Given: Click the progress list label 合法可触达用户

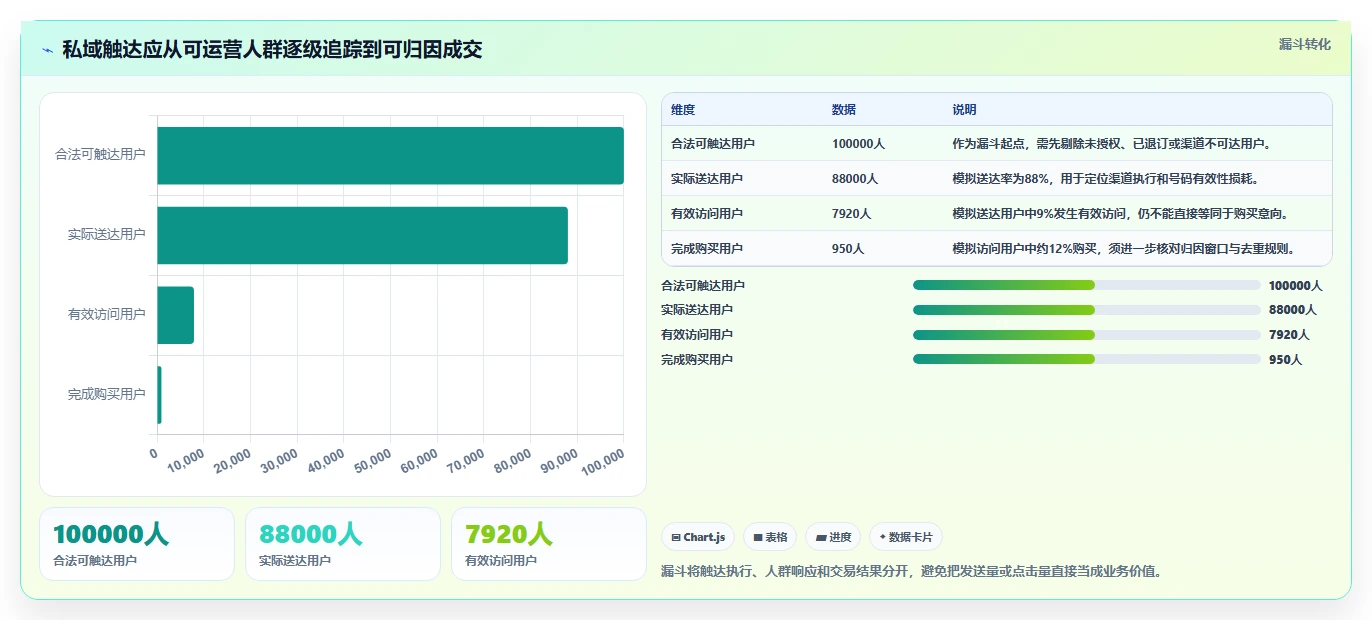Looking at the screenshot, I should (703, 286).
